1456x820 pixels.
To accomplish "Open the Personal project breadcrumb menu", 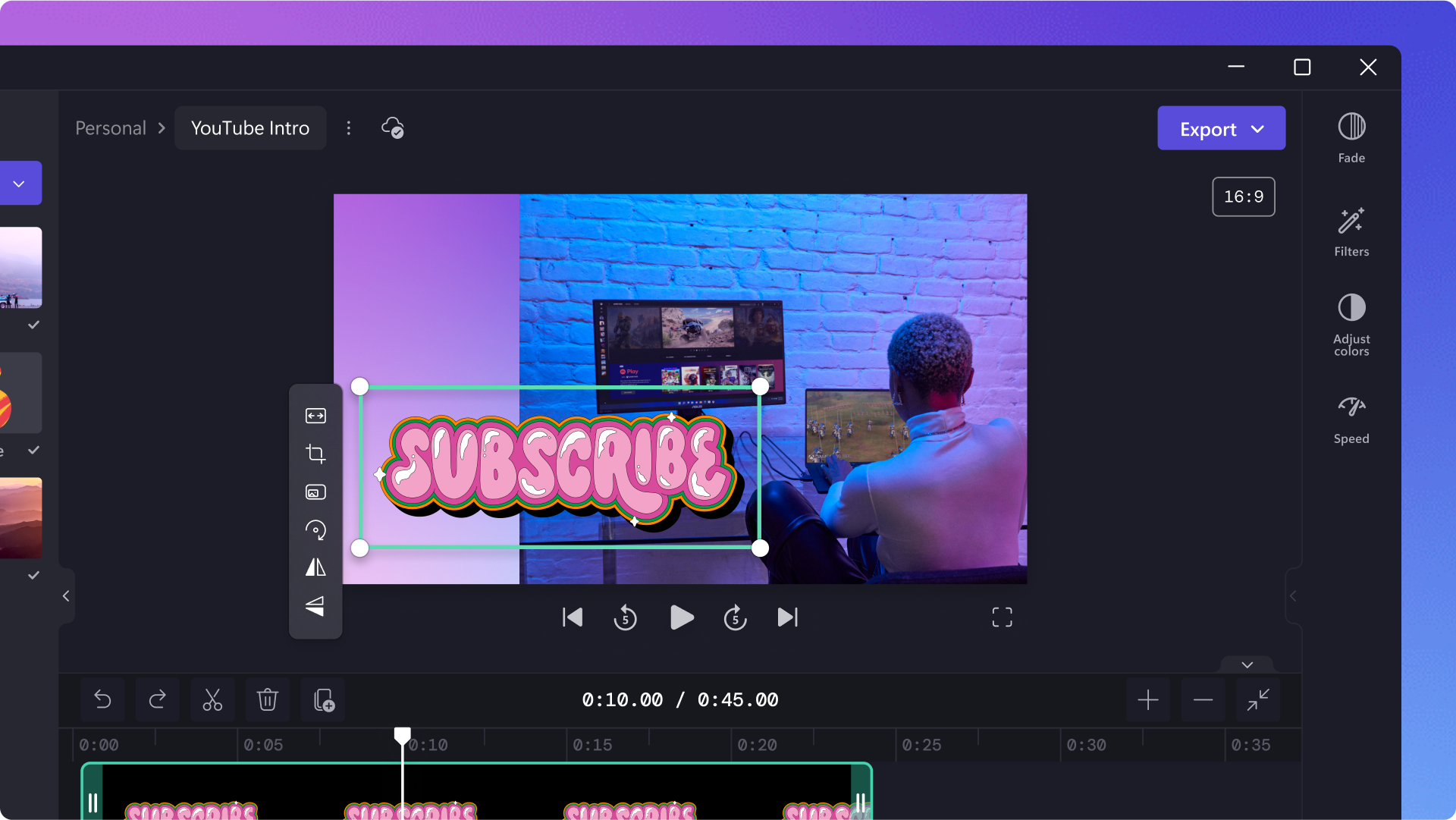I will (x=111, y=128).
